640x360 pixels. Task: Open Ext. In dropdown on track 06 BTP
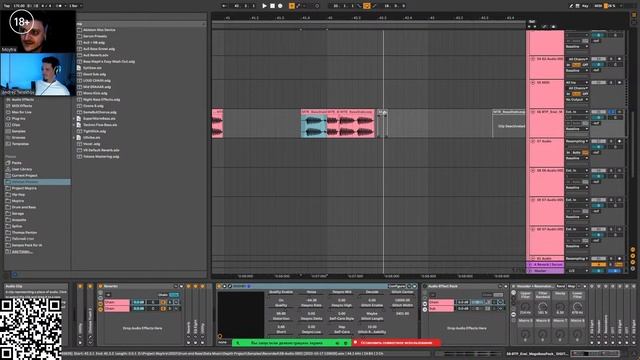(577, 112)
